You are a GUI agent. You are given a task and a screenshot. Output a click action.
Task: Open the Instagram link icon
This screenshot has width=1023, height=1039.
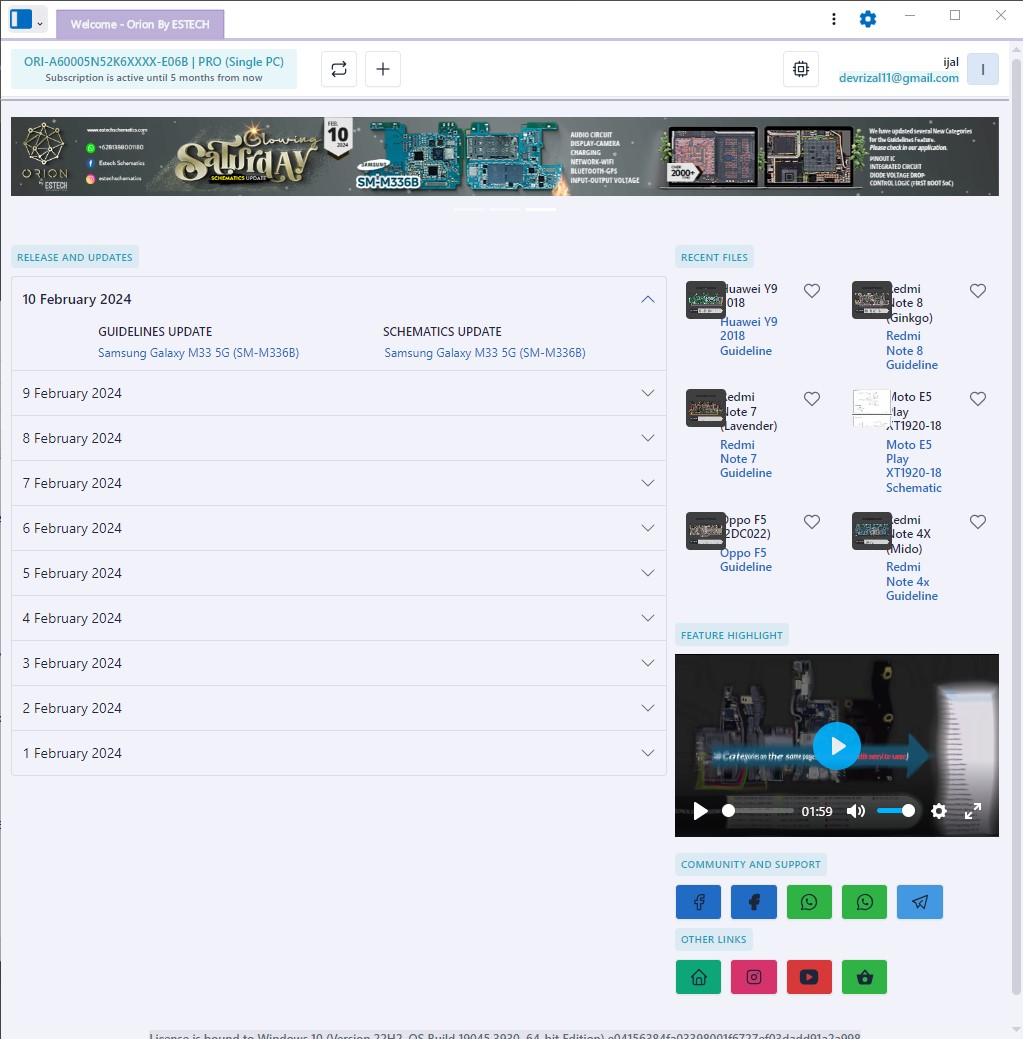click(754, 977)
